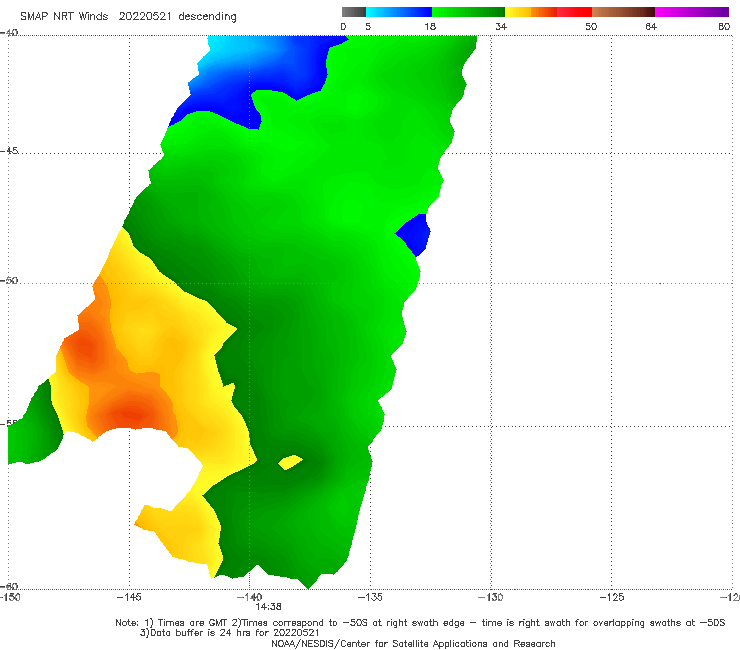The width and height of the screenshot is (740, 650).
Task: Click the color bar label '18'
Action: click(x=430, y=26)
